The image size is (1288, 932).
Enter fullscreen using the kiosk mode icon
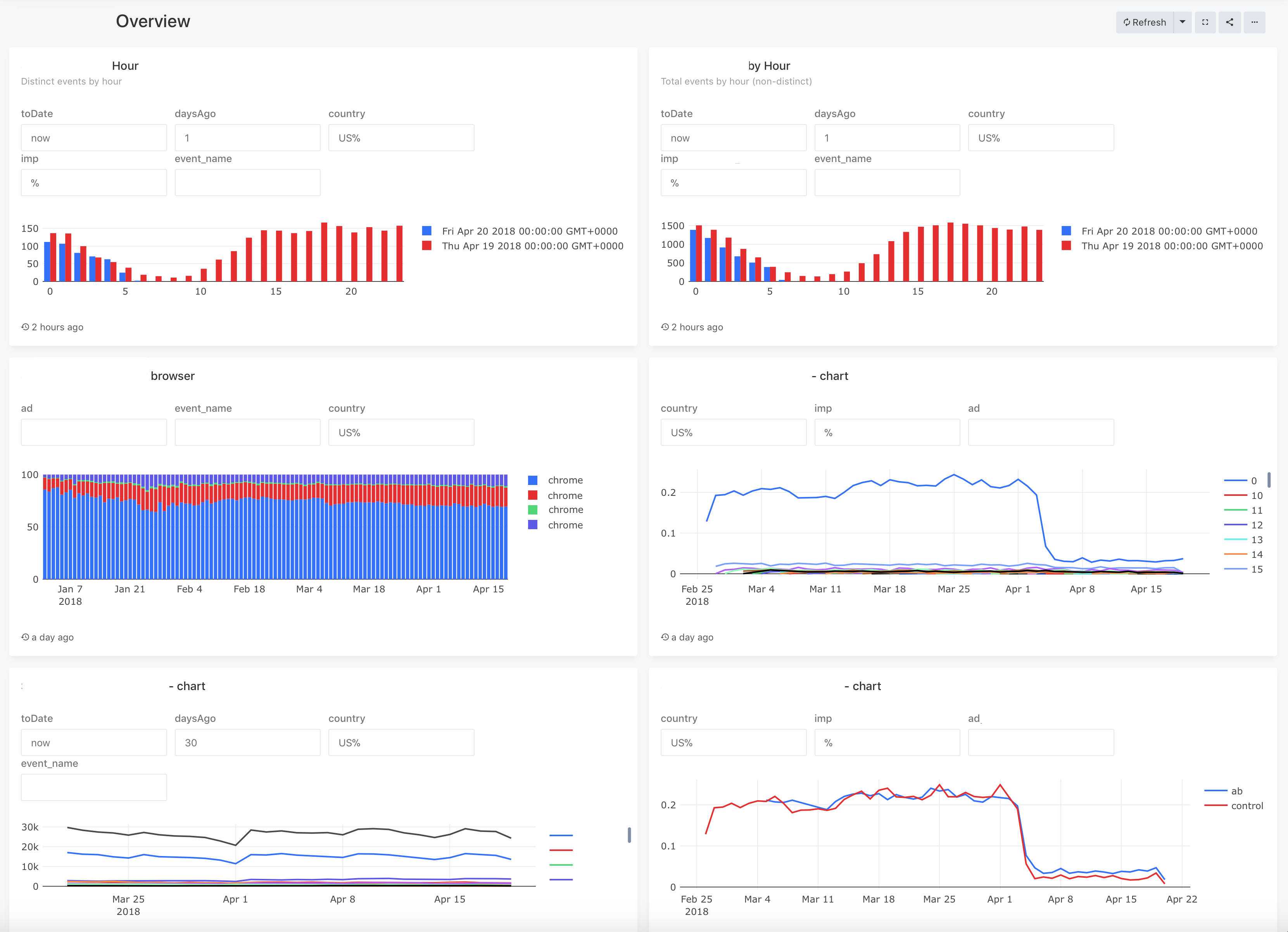pos(1205,22)
